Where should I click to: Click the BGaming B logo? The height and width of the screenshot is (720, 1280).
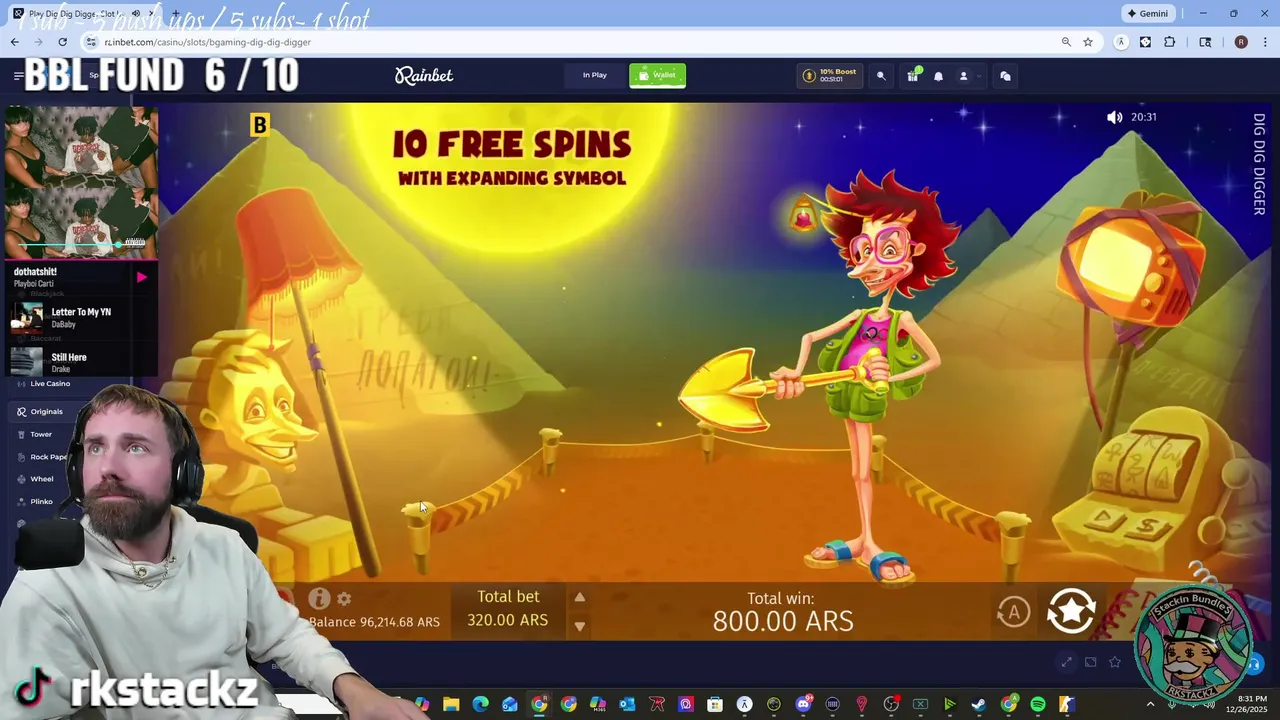(x=260, y=125)
